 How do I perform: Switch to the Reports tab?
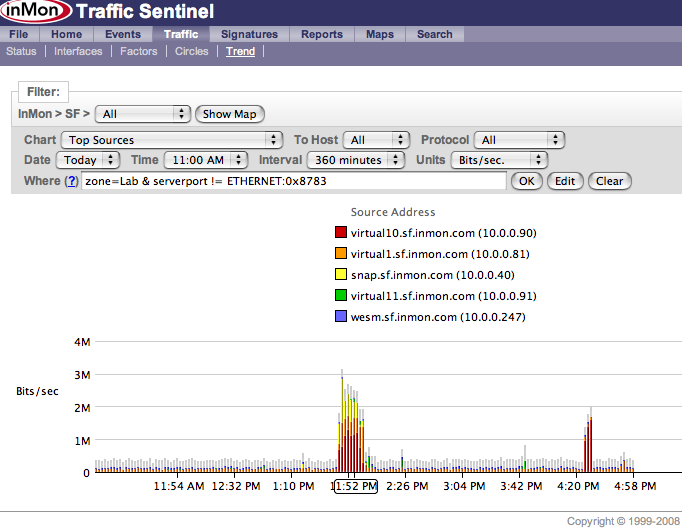point(322,34)
